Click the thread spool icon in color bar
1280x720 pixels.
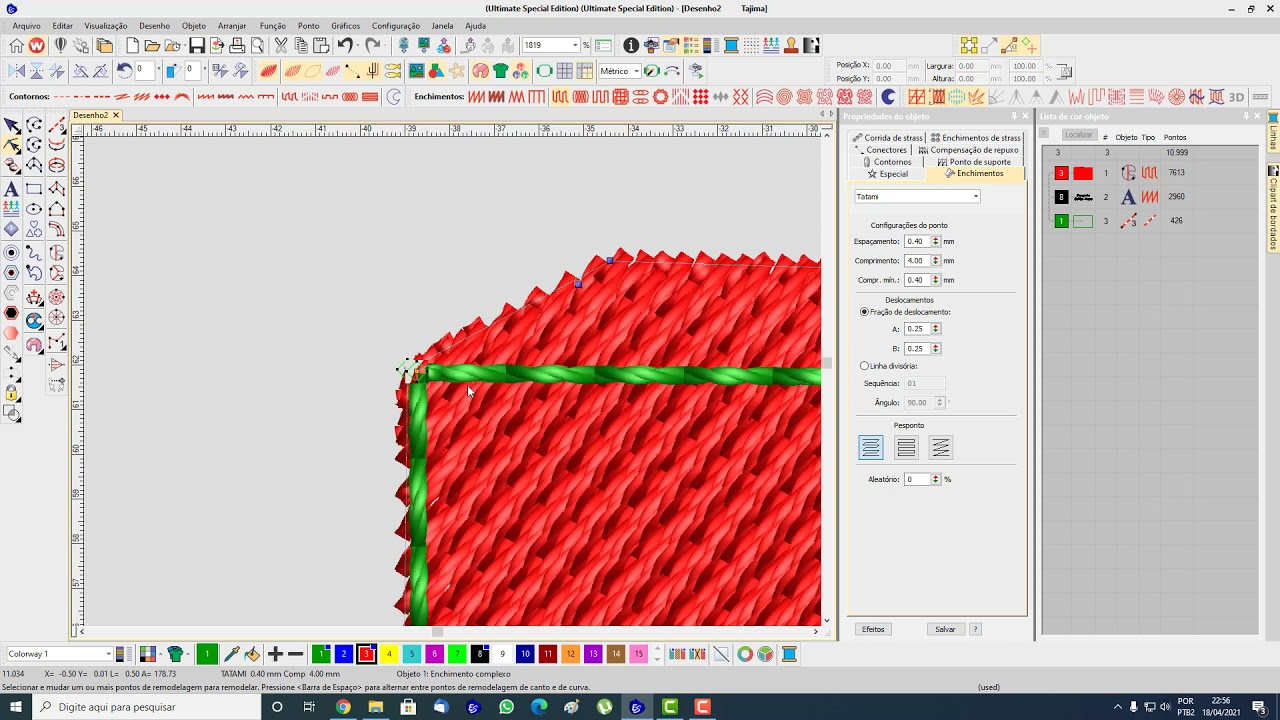(x=789, y=654)
